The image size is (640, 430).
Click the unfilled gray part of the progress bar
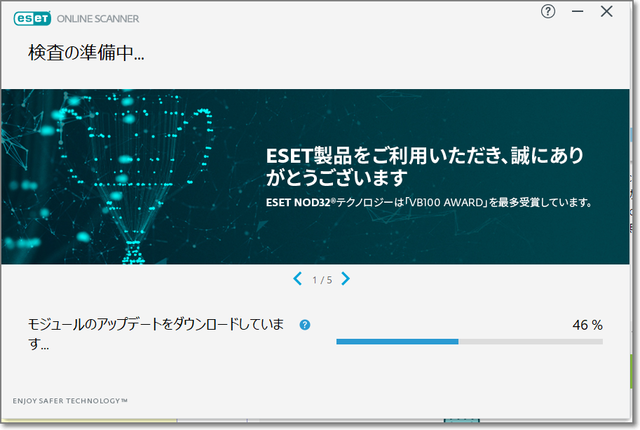pos(530,341)
